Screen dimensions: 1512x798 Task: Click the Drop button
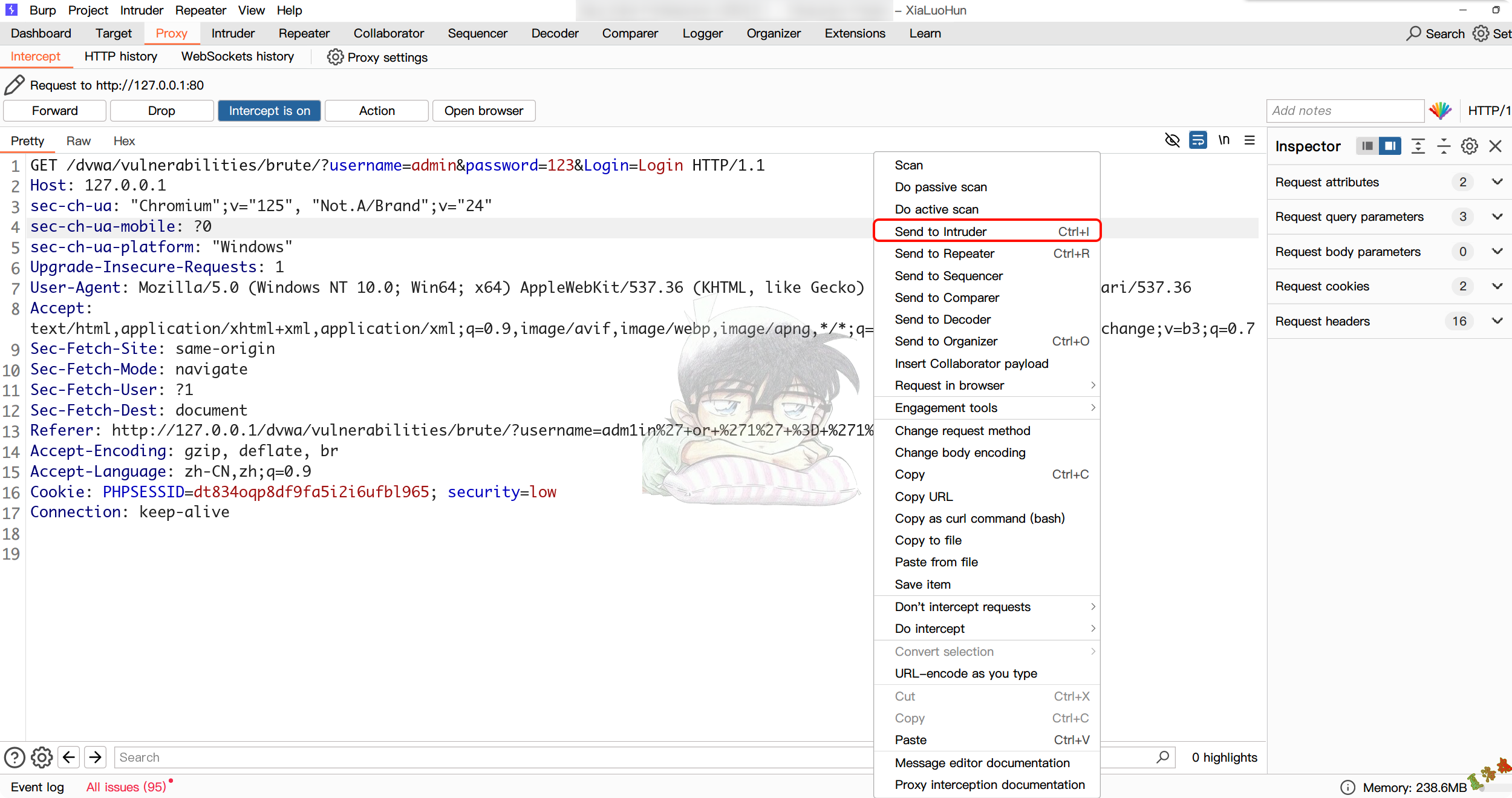[x=161, y=111]
